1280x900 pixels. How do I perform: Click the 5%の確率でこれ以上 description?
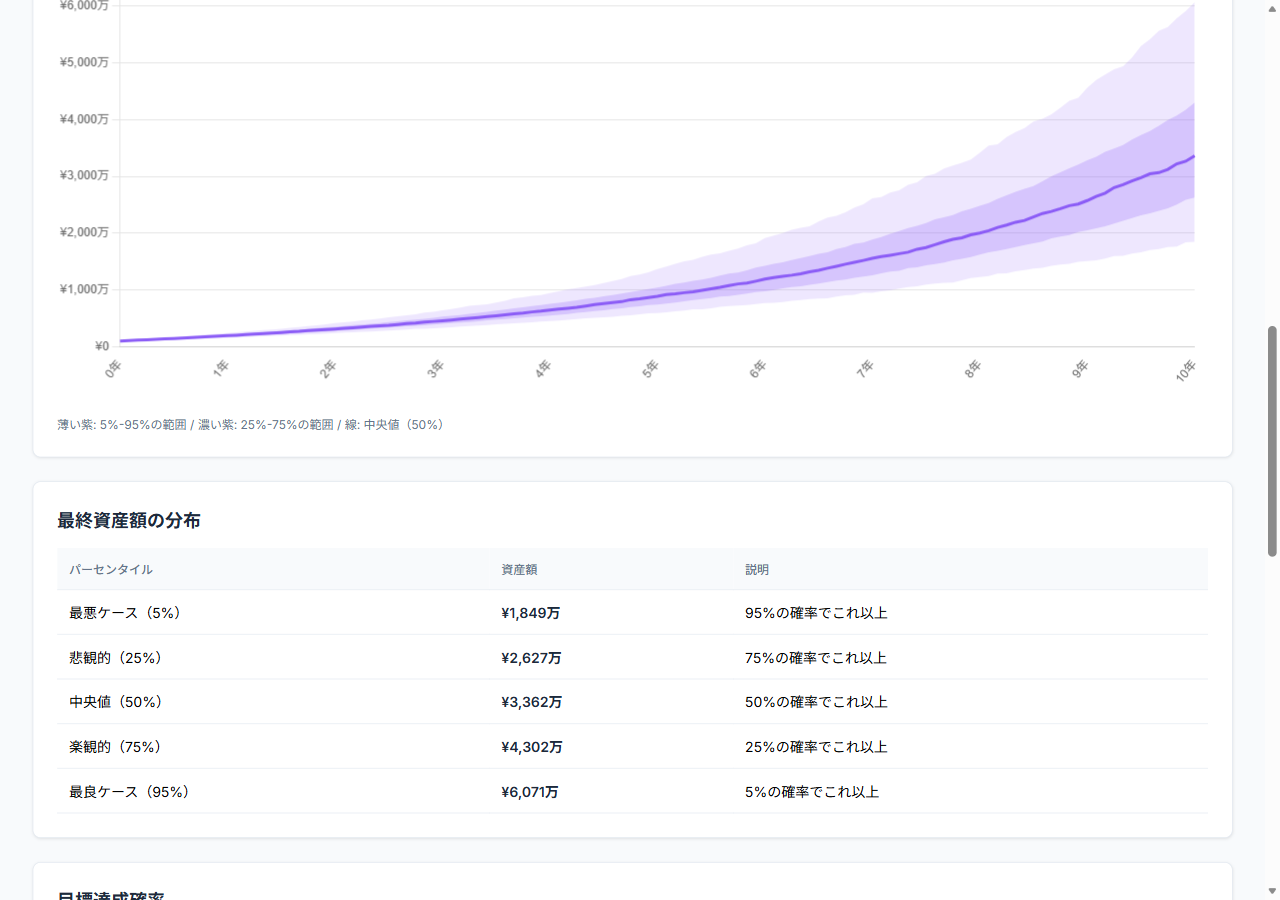click(811, 792)
